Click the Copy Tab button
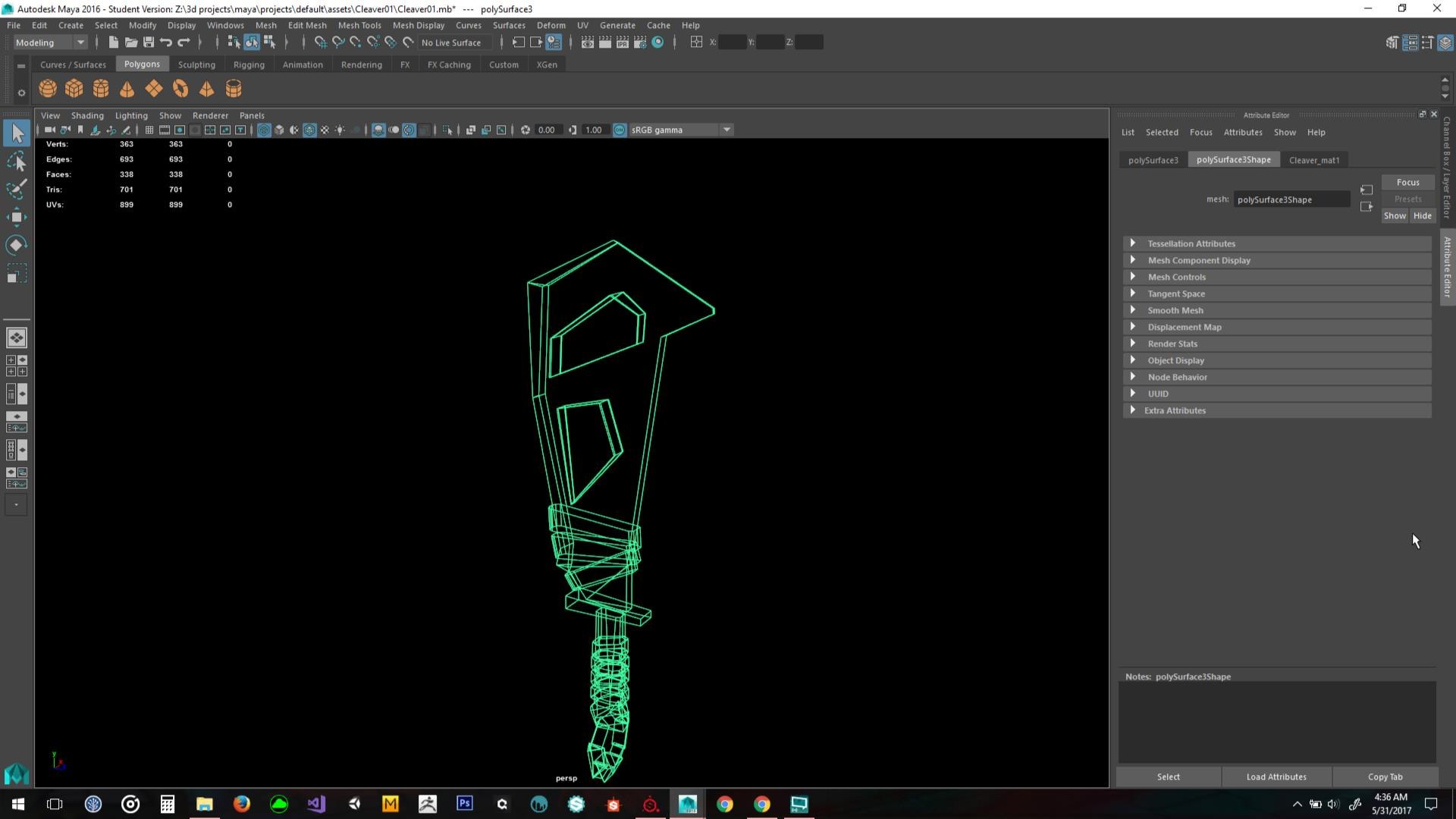 coord(1385,777)
